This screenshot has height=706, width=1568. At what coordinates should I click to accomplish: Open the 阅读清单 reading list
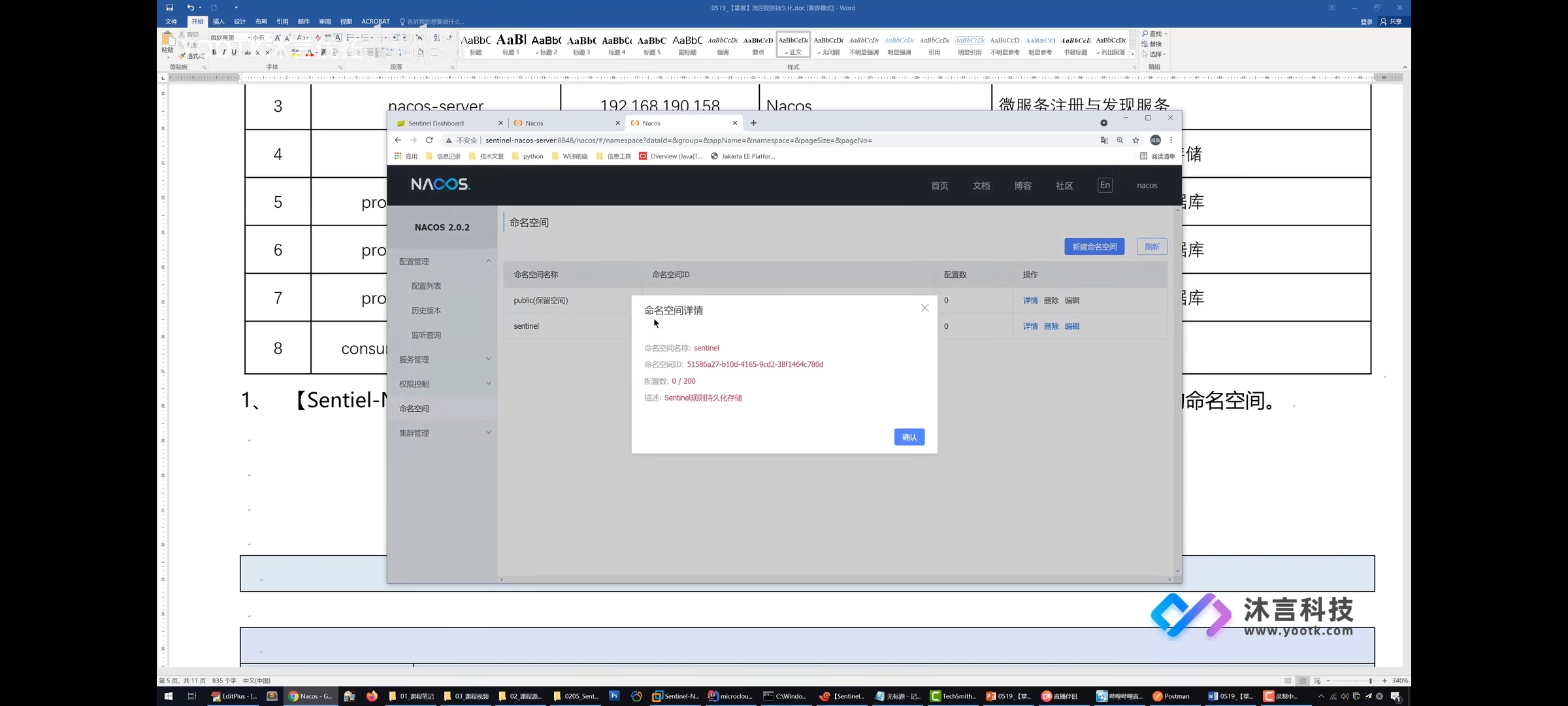pyautogui.click(x=1157, y=156)
